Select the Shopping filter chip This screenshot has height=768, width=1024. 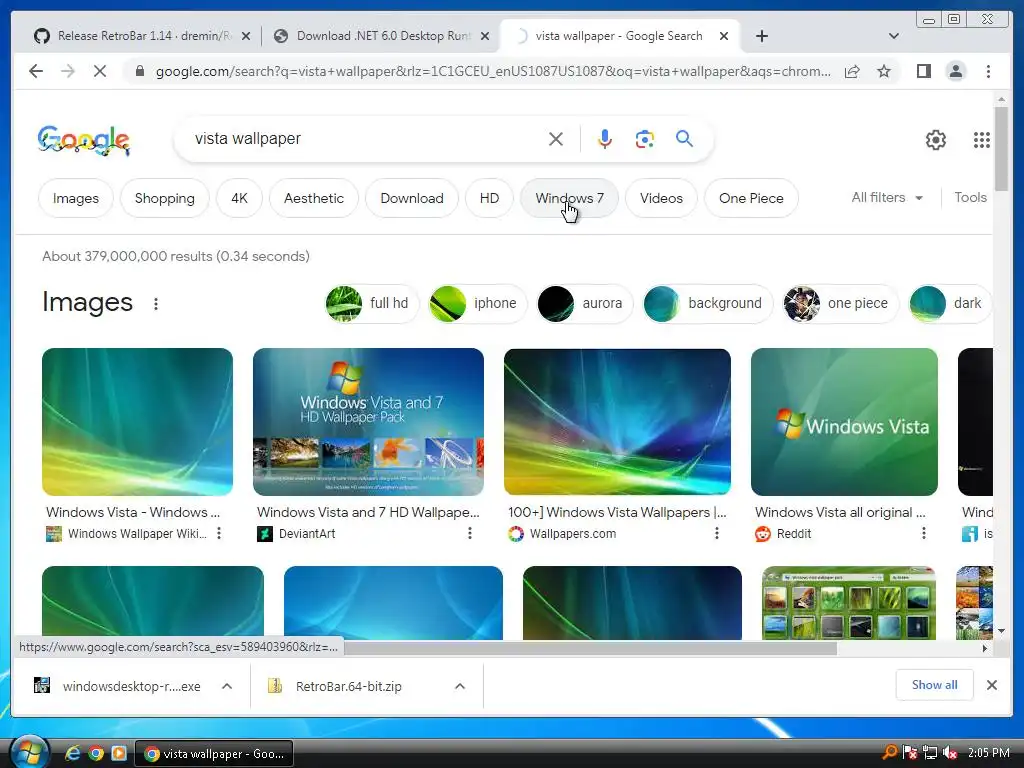coord(165,198)
